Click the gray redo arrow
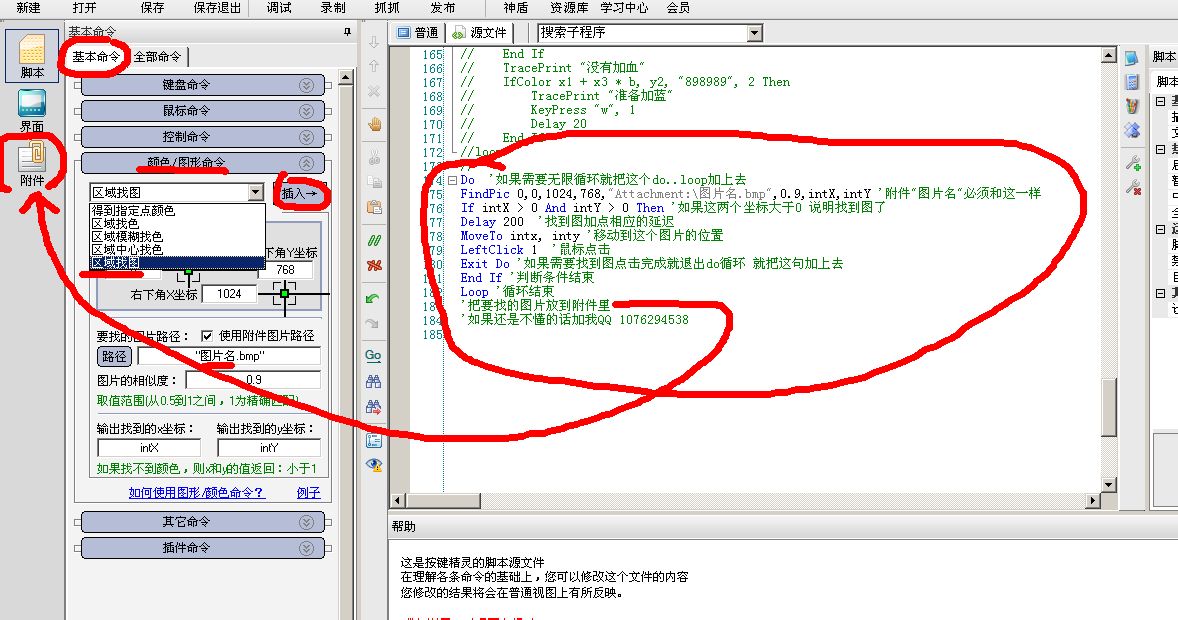1178x620 pixels. tap(373, 323)
